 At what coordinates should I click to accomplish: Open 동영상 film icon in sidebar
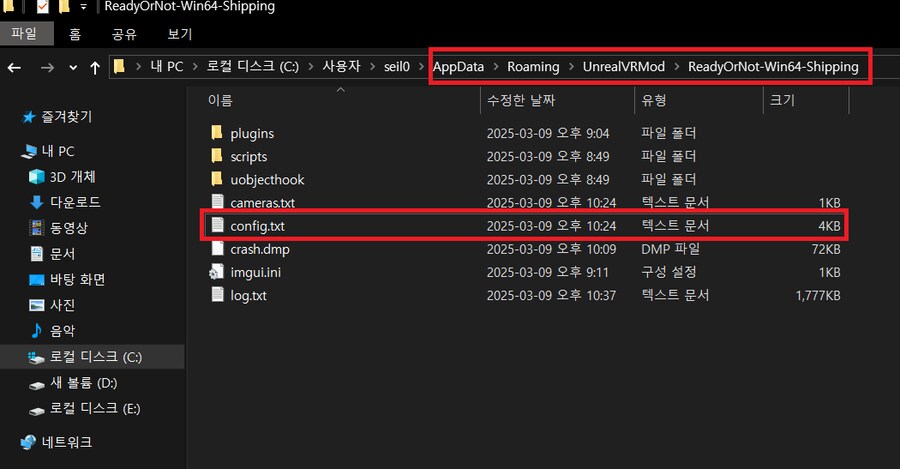(x=36, y=227)
